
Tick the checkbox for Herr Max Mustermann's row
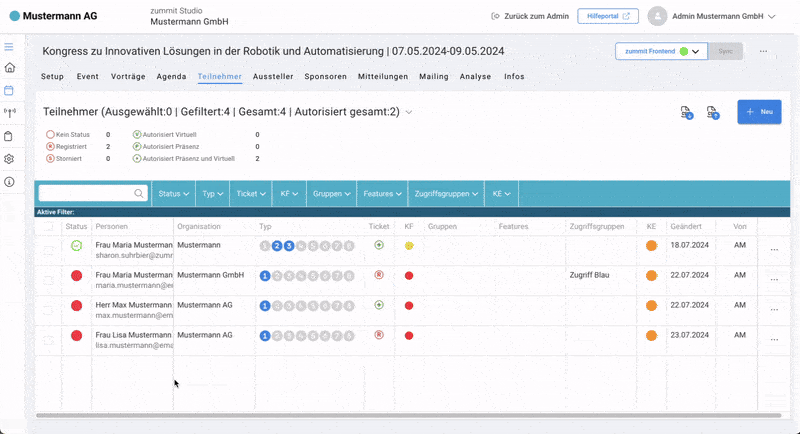click(48, 310)
